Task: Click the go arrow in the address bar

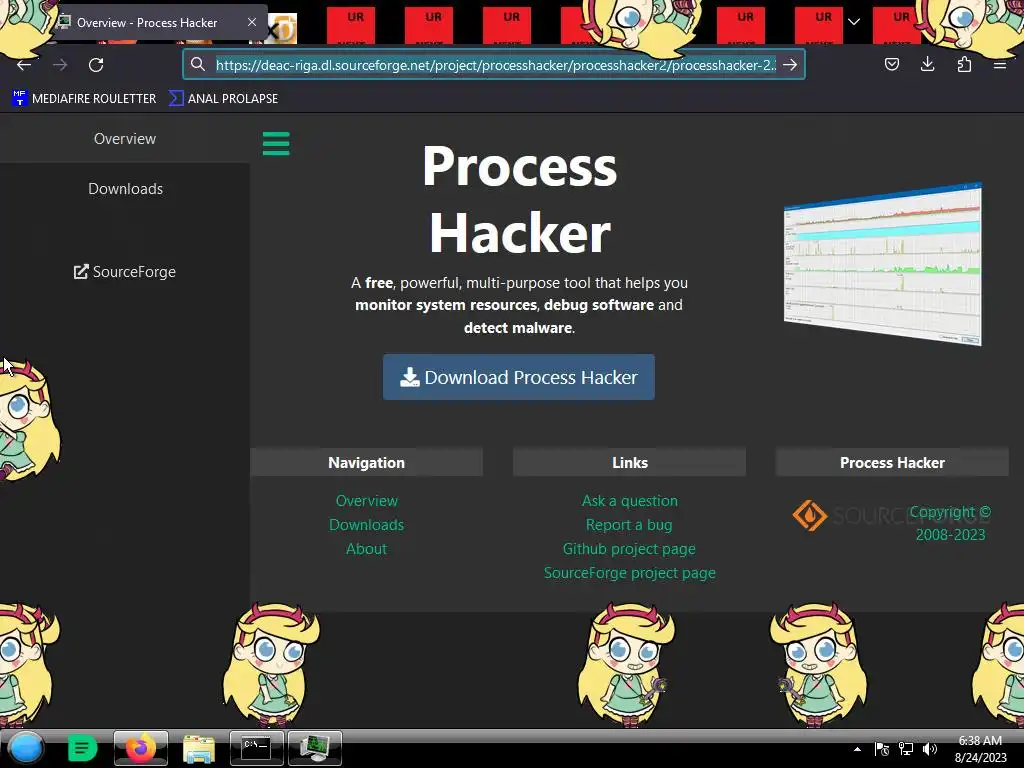Action: (x=790, y=64)
